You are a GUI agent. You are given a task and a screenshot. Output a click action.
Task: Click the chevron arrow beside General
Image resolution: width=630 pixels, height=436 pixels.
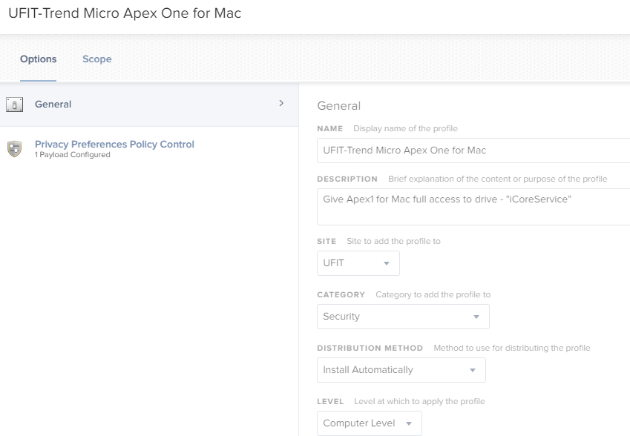[281, 103]
